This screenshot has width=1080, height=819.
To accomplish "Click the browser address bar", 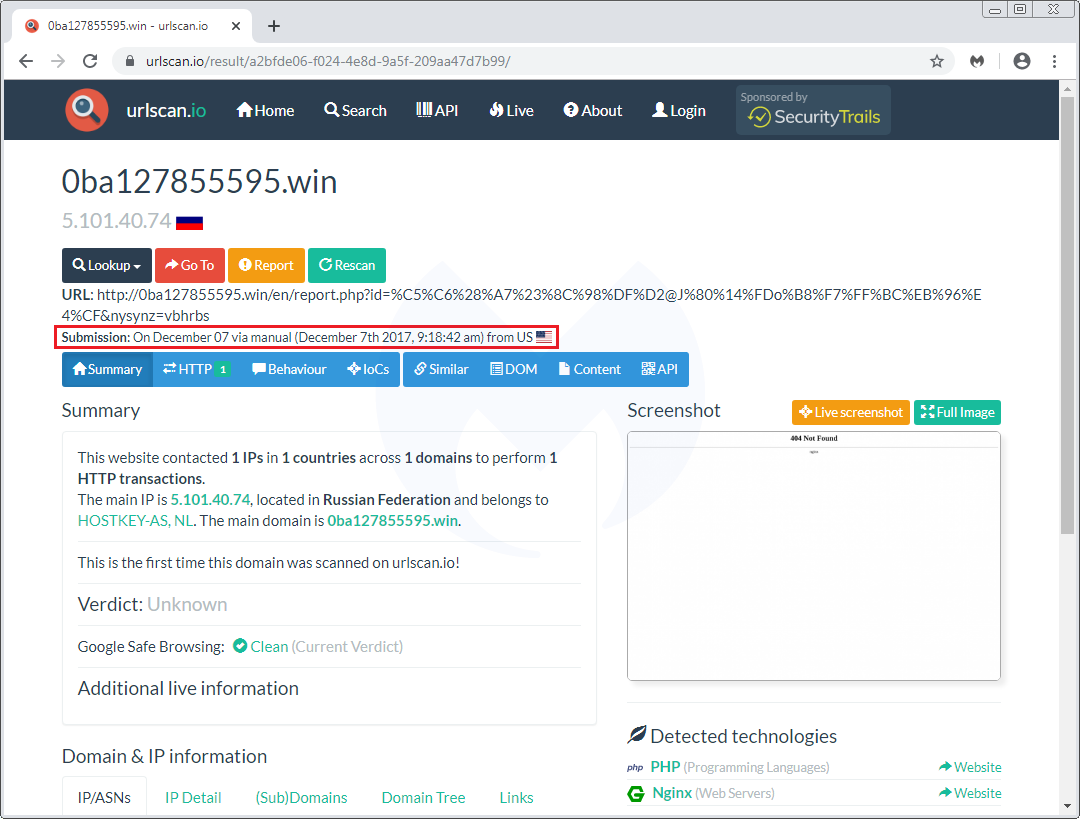I will 520,61.
